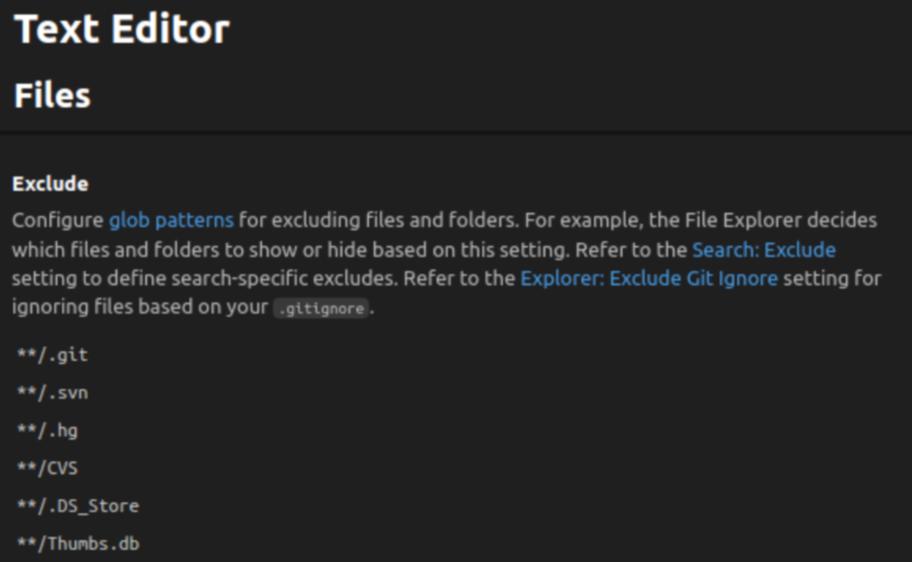Click the word Configure in description
912x562 pixels.
click(58, 220)
